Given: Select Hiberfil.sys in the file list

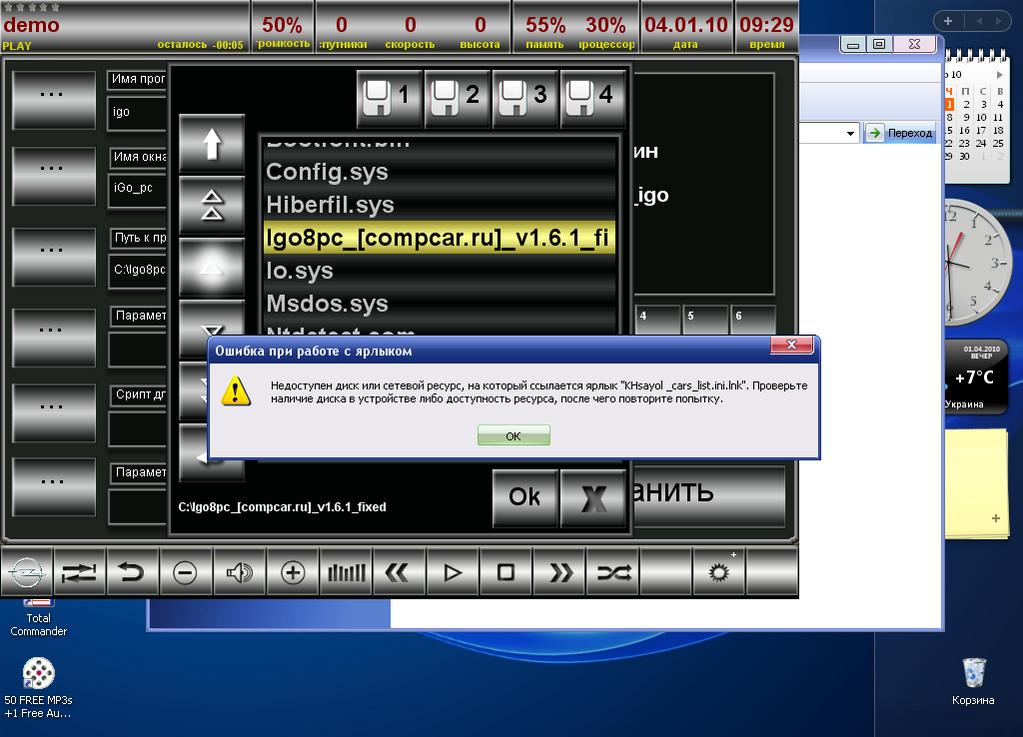Looking at the screenshot, I should 330,205.
